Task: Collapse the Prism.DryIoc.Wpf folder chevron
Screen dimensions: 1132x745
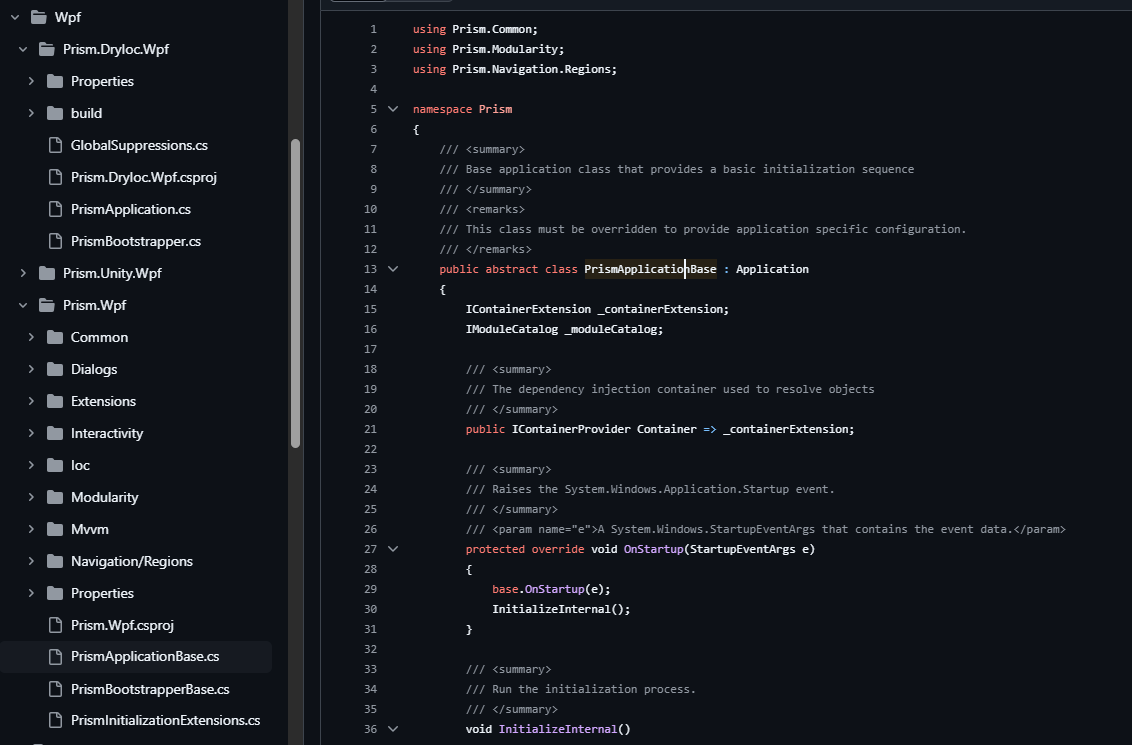Action: tap(23, 49)
